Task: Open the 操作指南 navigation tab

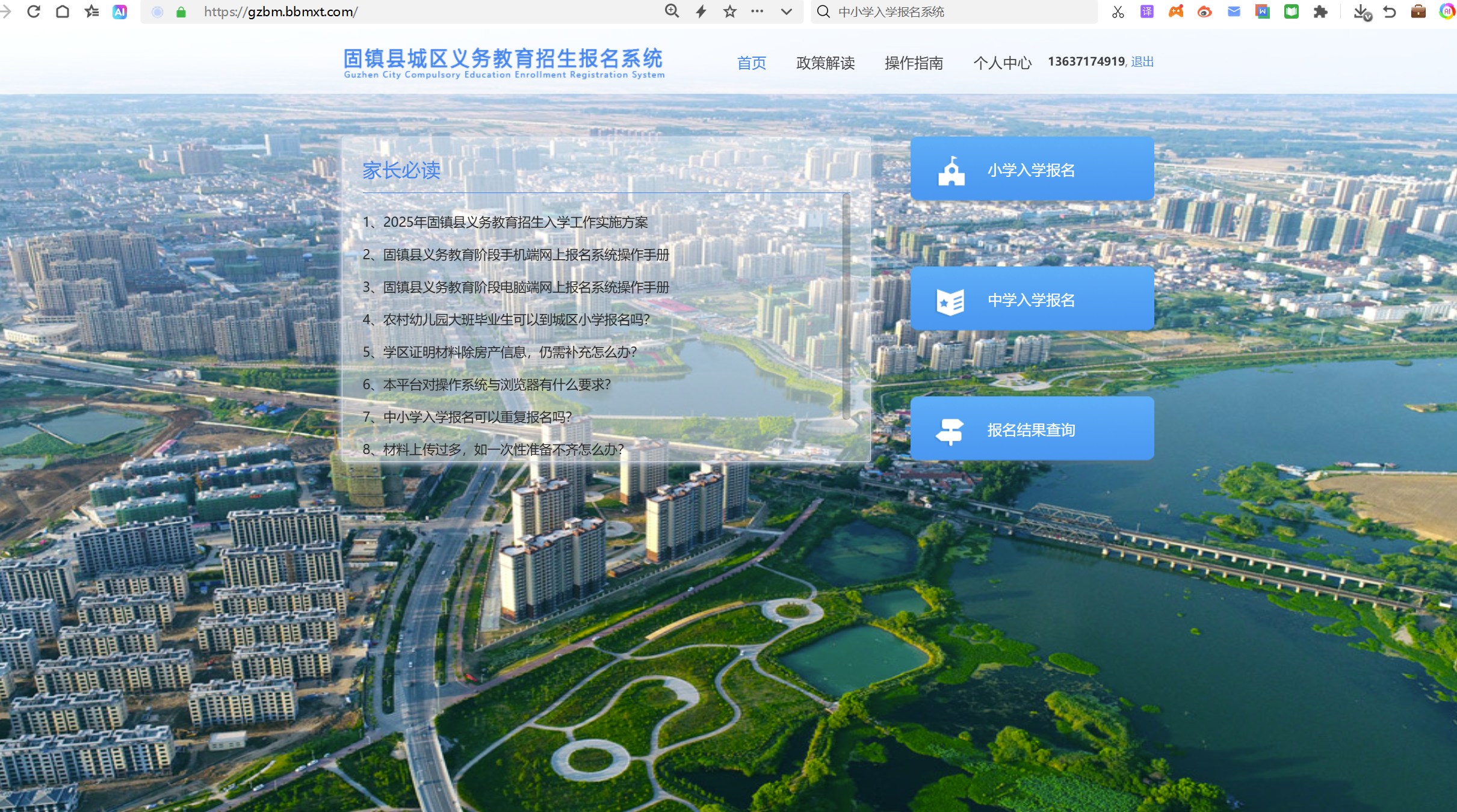Action: [914, 63]
